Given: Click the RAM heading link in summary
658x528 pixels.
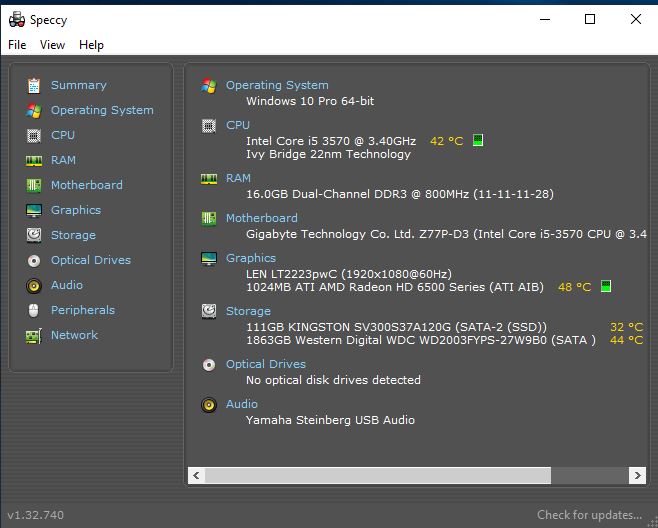Looking at the screenshot, I should pyautogui.click(x=238, y=178).
